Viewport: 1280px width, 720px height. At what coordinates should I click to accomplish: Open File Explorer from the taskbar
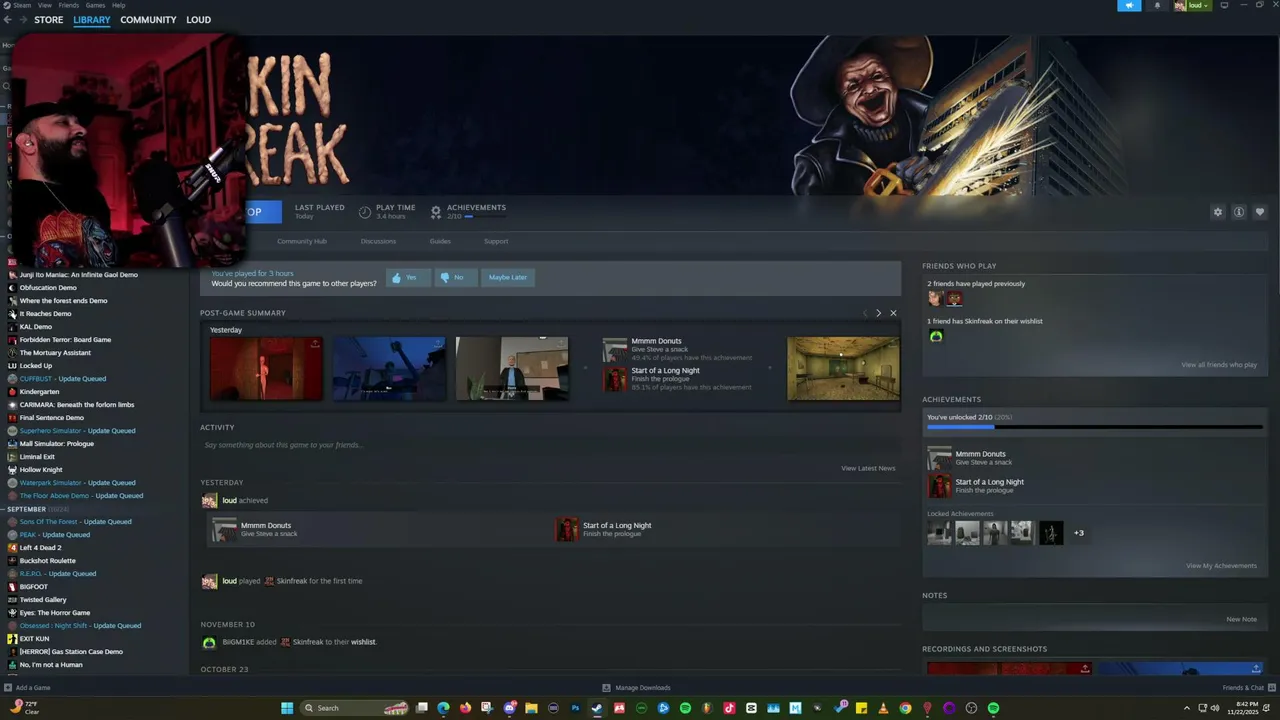pyautogui.click(x=531, y=708)
